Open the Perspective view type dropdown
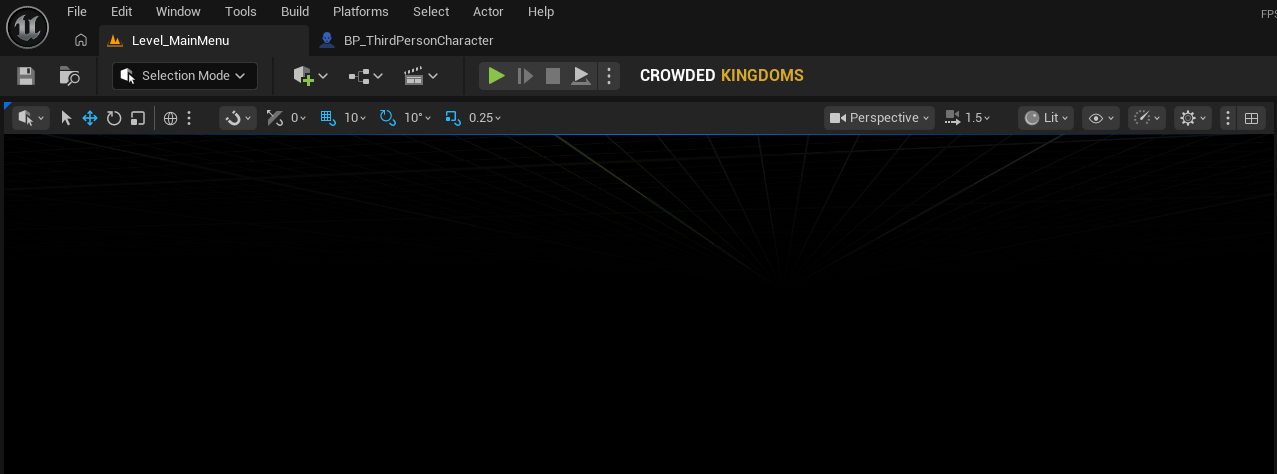 pos(880,118)
